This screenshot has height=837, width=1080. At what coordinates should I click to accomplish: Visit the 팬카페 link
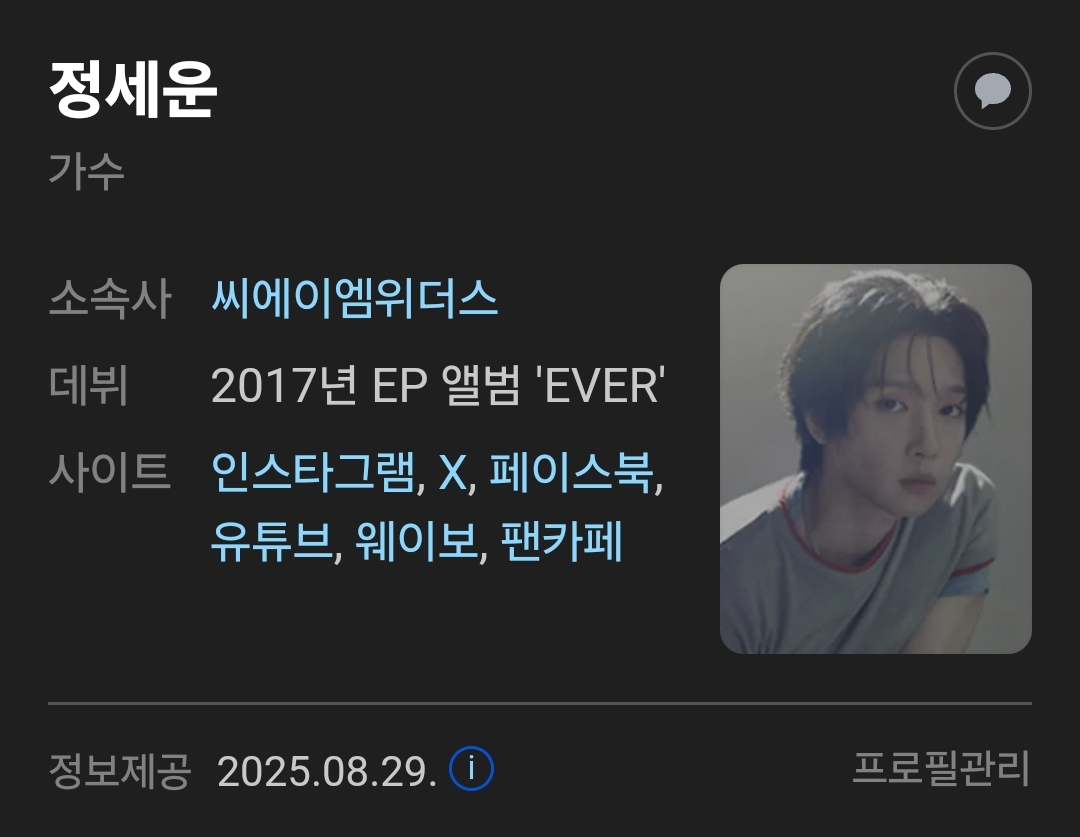(561, 541)
